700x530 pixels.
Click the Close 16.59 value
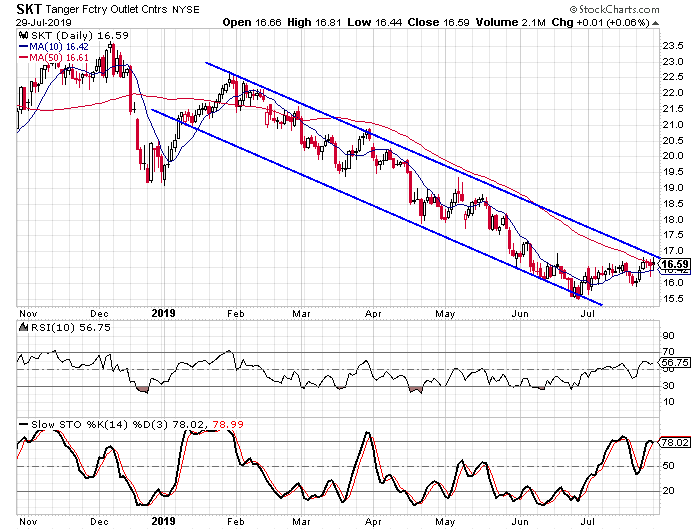click(x=438, y=22)
